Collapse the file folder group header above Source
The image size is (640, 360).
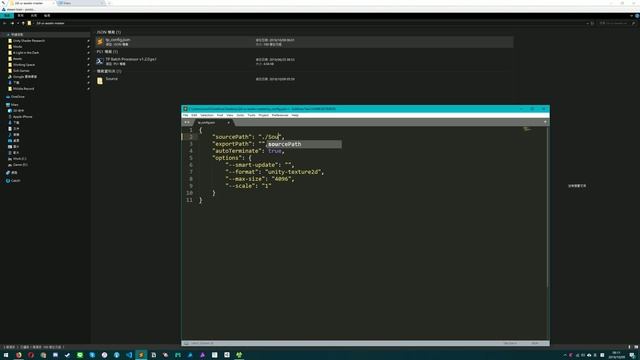pyautogui.click(x=109, y=71)
